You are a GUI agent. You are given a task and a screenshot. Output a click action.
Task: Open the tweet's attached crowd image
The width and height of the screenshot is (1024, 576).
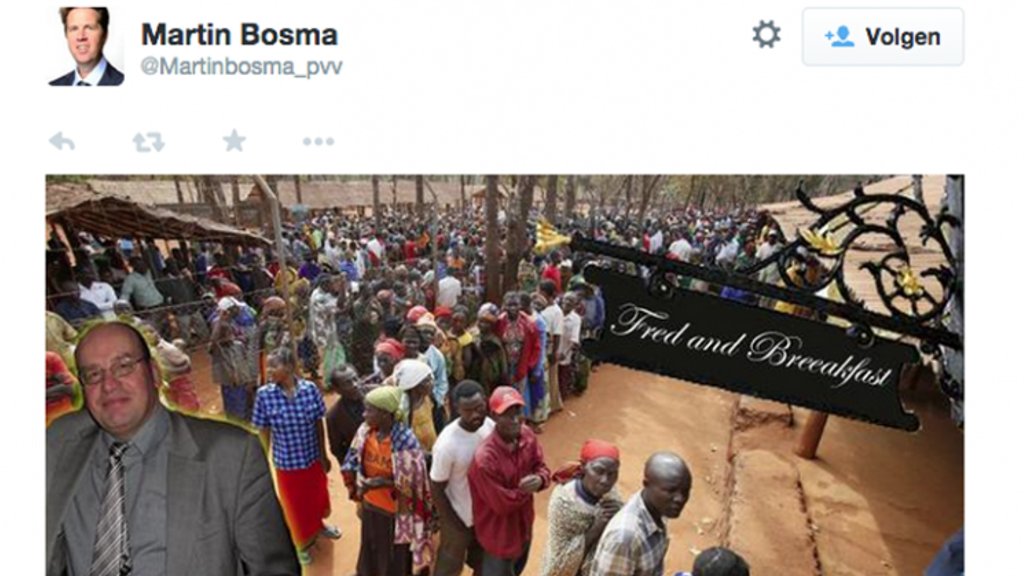click(x=505, y=375)
